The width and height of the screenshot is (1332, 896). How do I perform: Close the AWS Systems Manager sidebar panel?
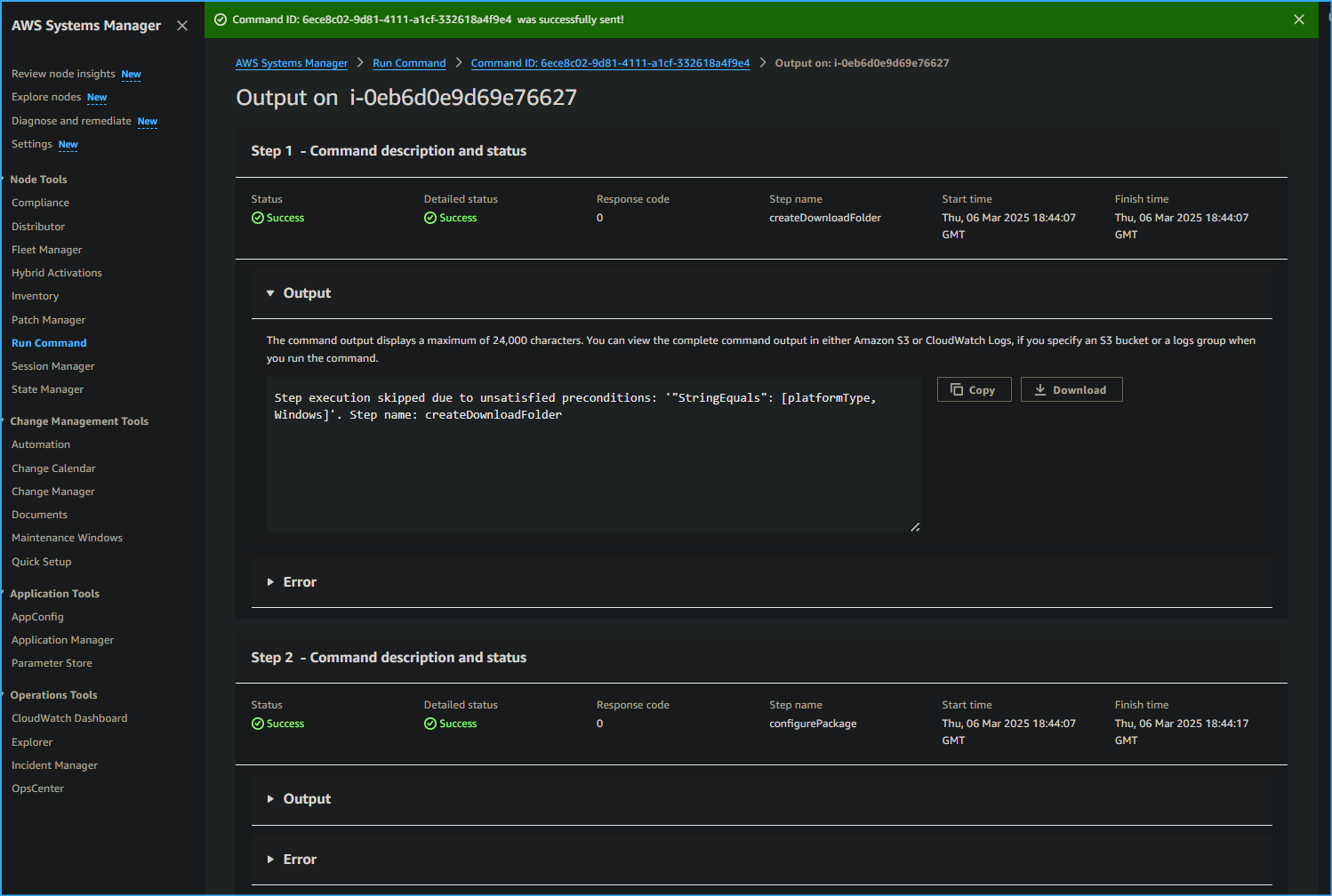coord(182,26)
